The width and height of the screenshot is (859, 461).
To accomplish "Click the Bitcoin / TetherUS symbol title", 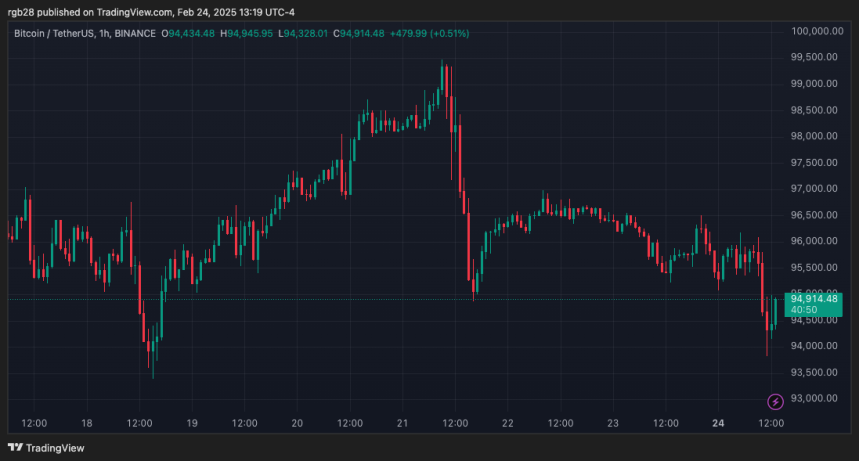I will (54, 33).
